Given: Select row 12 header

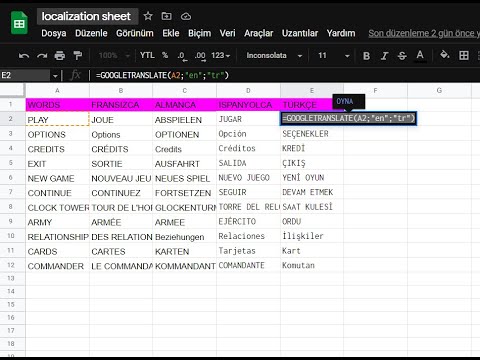Looking at the screenshot, I should [11, 265].
